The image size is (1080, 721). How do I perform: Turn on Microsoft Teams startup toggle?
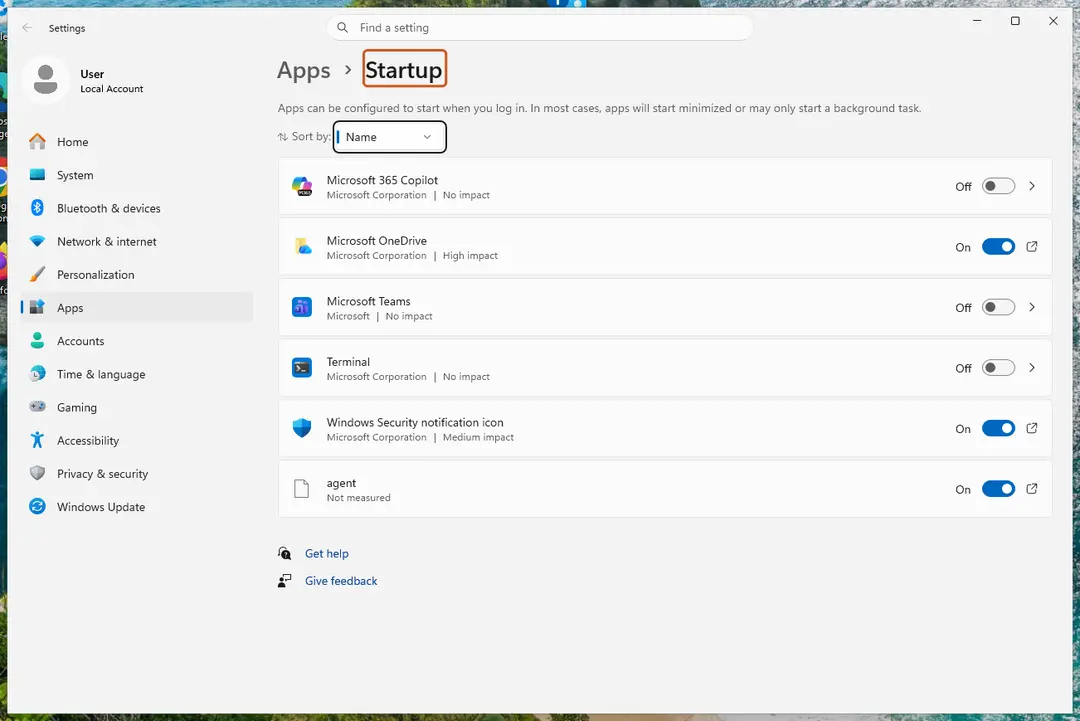(x=998, y=307)
